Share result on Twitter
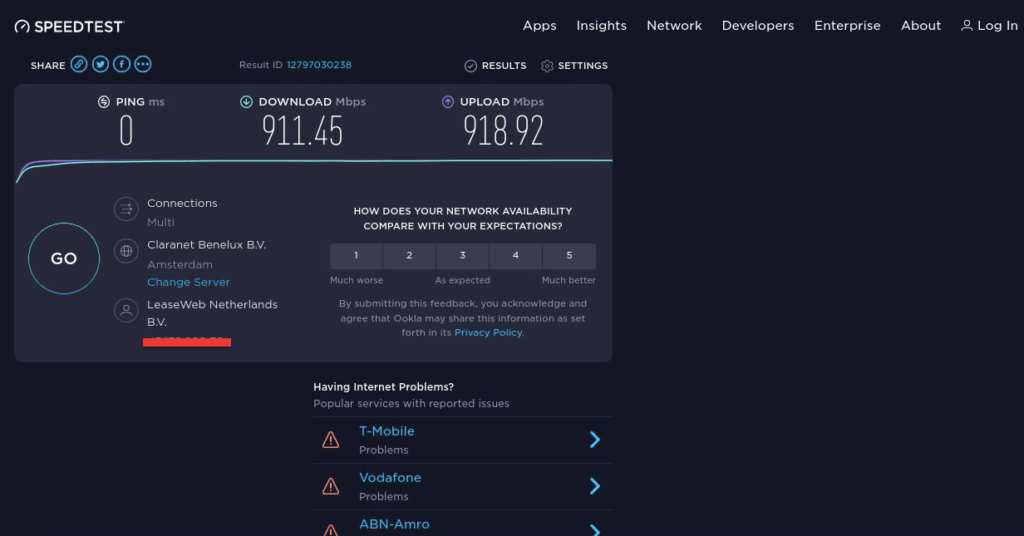Screen dimensions: 1024x536 coord(101,64)
